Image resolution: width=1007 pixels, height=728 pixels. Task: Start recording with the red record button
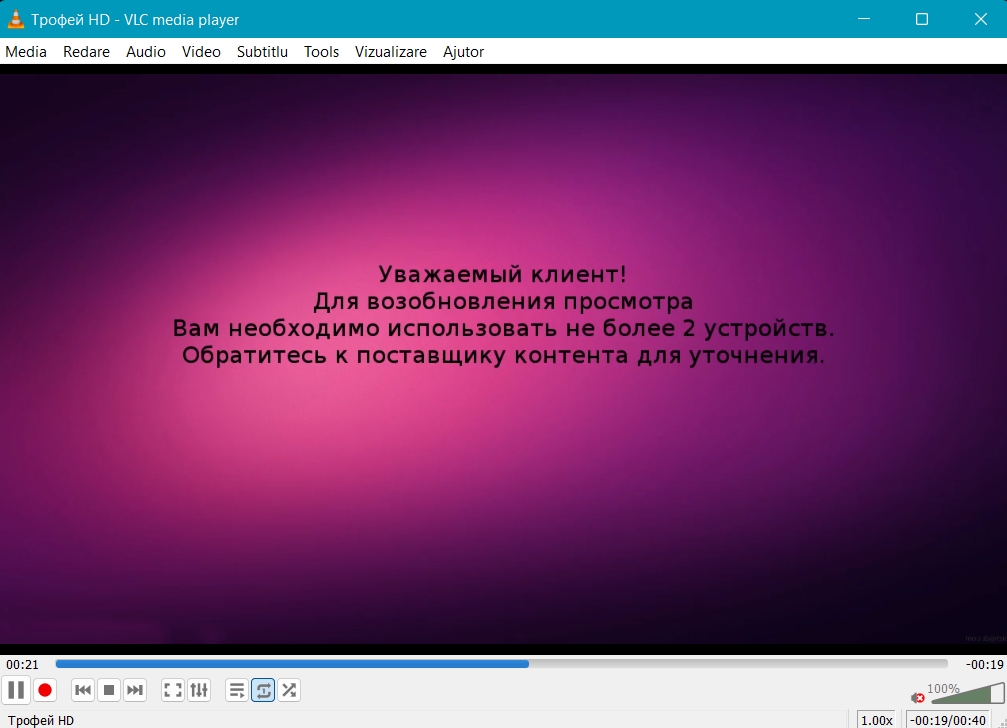[45, 690]
